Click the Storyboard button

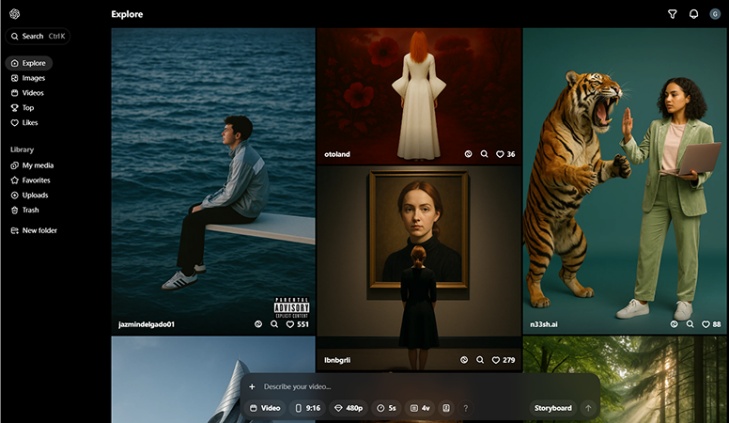[552, 408]
